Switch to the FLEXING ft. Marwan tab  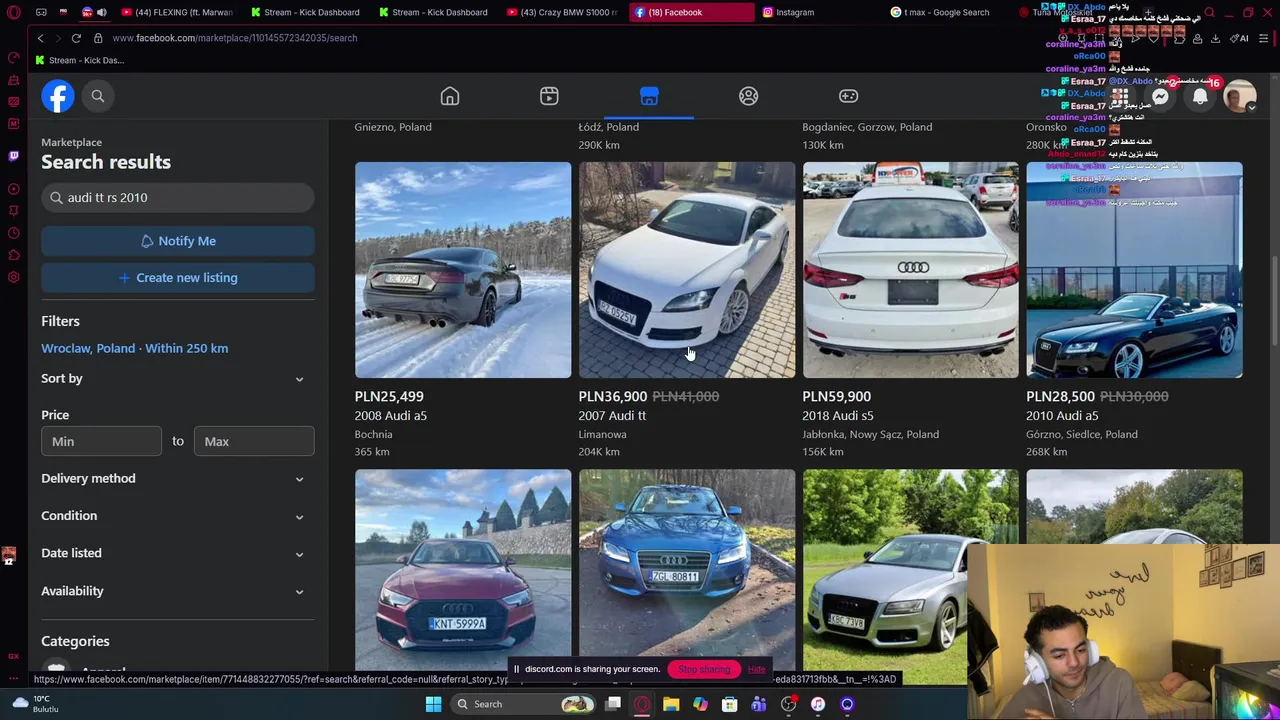[x=177, y=12]
